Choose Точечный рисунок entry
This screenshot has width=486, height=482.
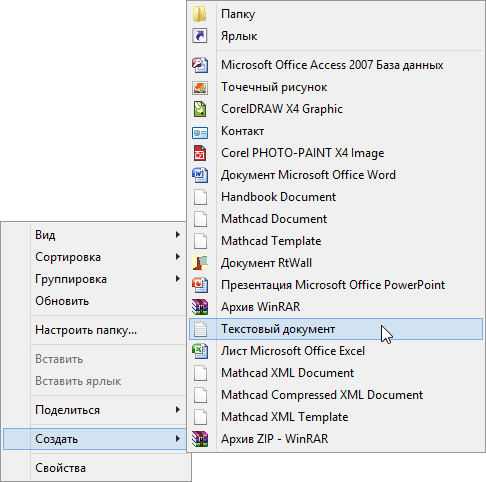pos(336,87)
